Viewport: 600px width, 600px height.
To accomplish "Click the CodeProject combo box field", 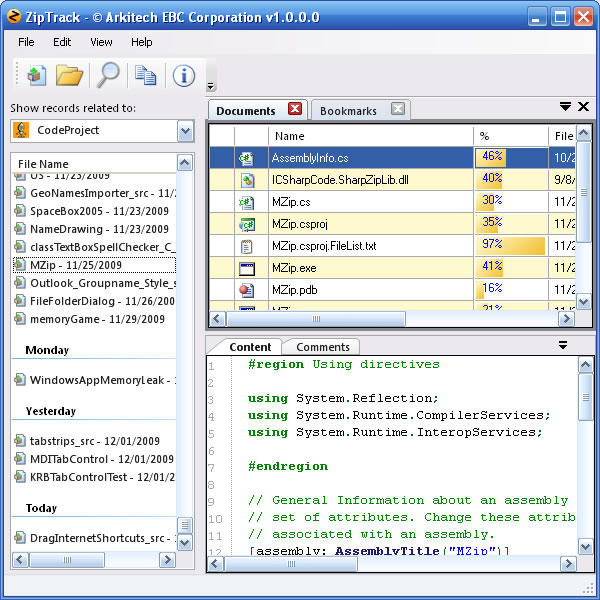I will pos(102,131).
